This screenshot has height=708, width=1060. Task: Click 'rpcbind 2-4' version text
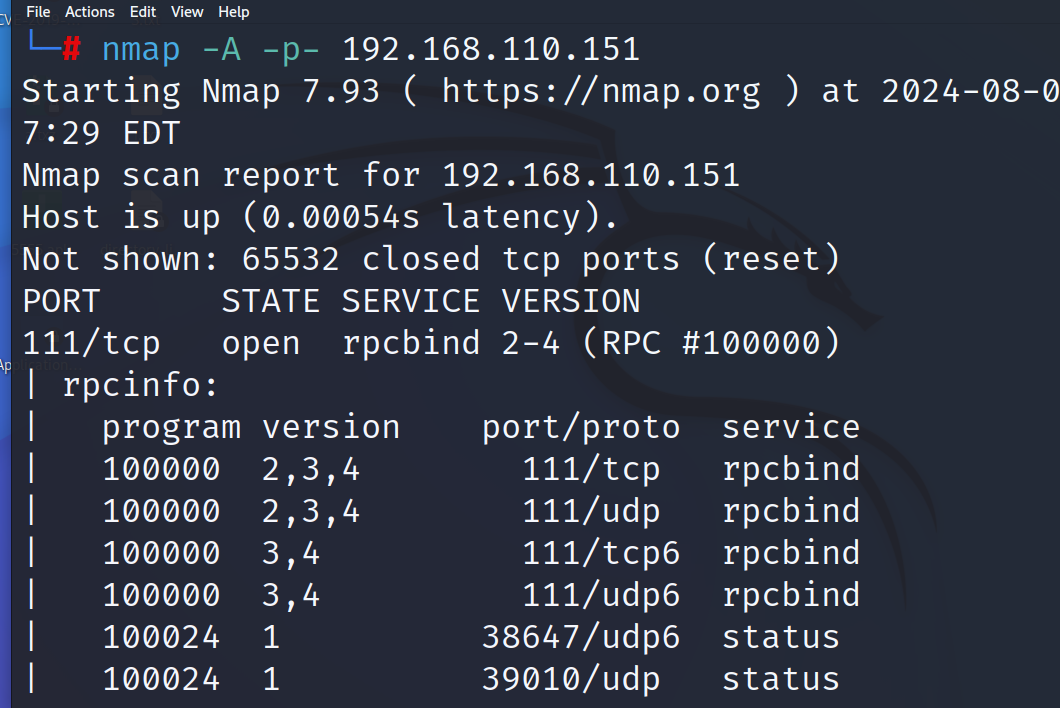[451, 343]
